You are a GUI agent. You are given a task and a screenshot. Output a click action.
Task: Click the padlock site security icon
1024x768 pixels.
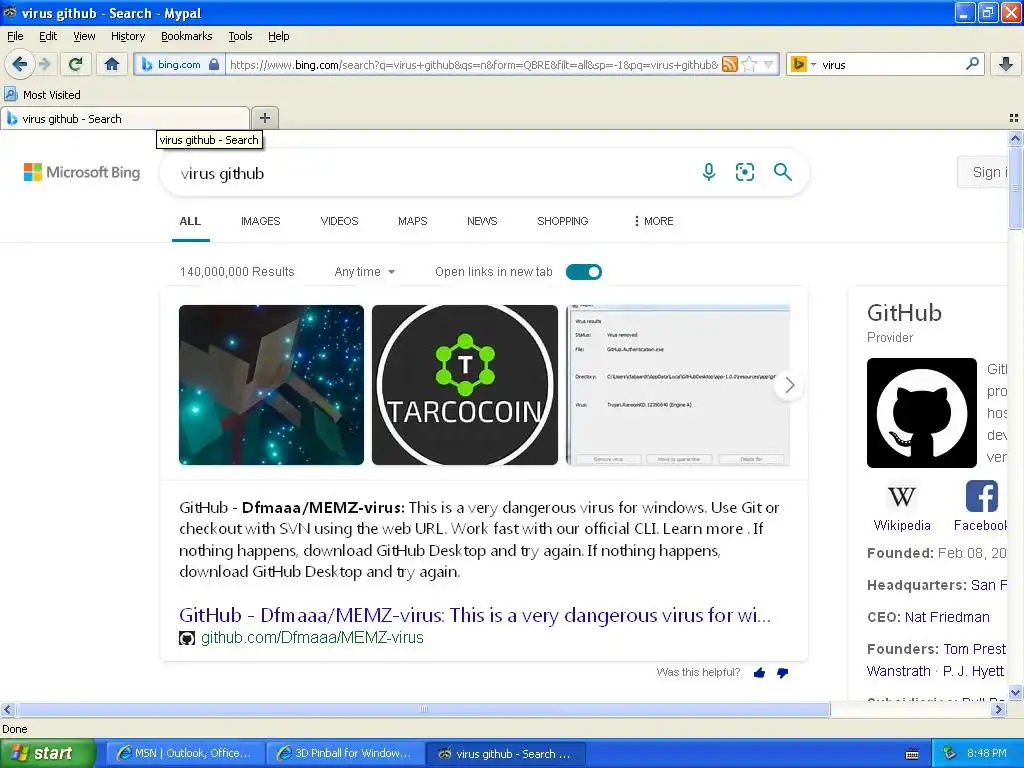coord(214,64)
